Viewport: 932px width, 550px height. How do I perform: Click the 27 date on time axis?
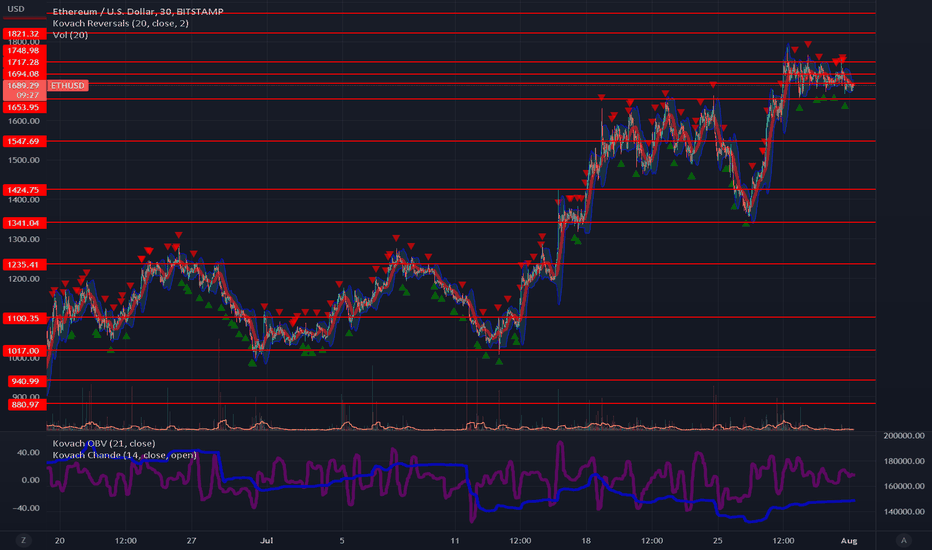[x=191, y=540]
